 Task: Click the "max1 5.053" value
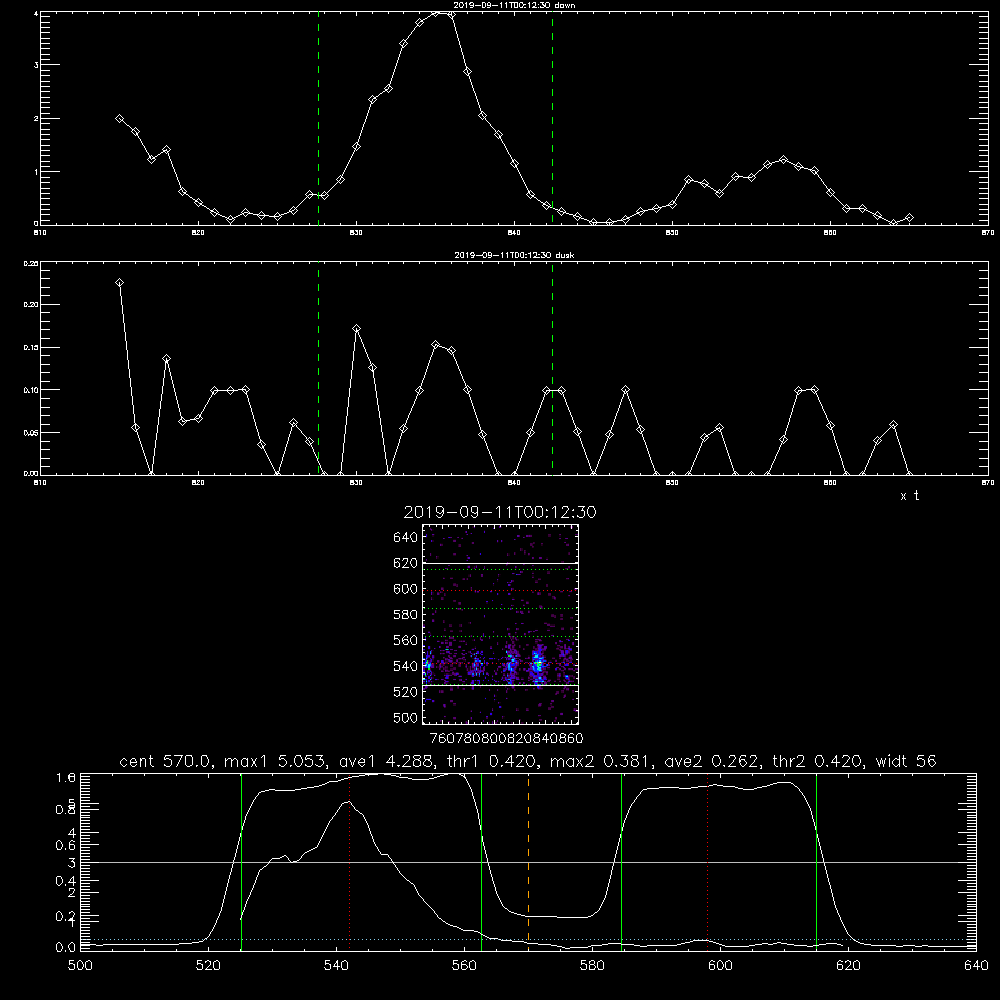(278, 761)
